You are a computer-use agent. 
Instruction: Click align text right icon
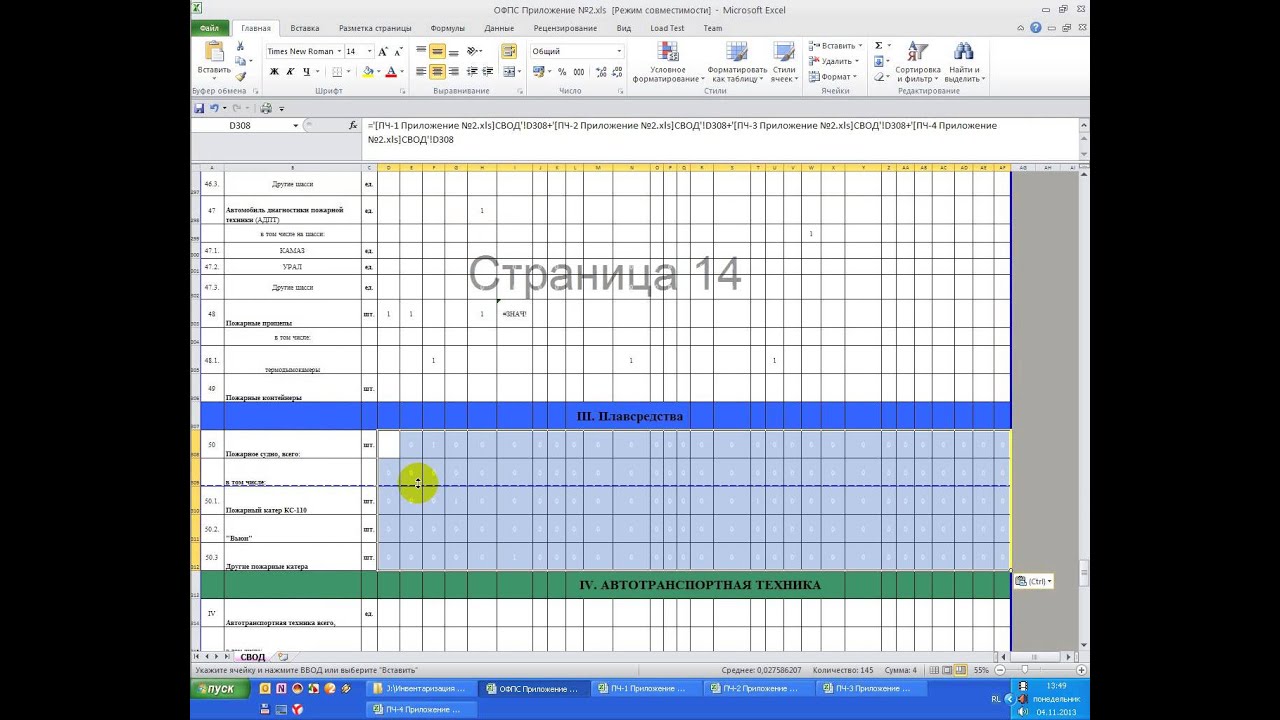click(453, 72)
